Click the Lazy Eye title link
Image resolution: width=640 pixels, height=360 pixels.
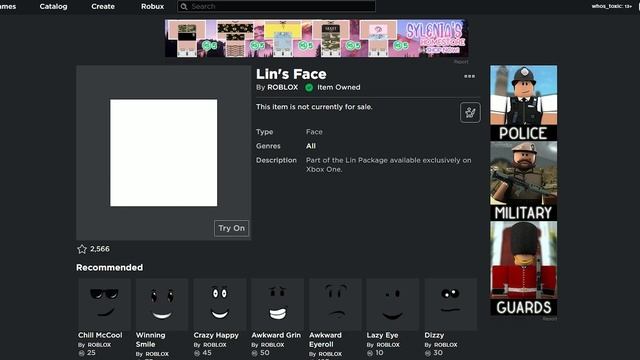[382, 335]
